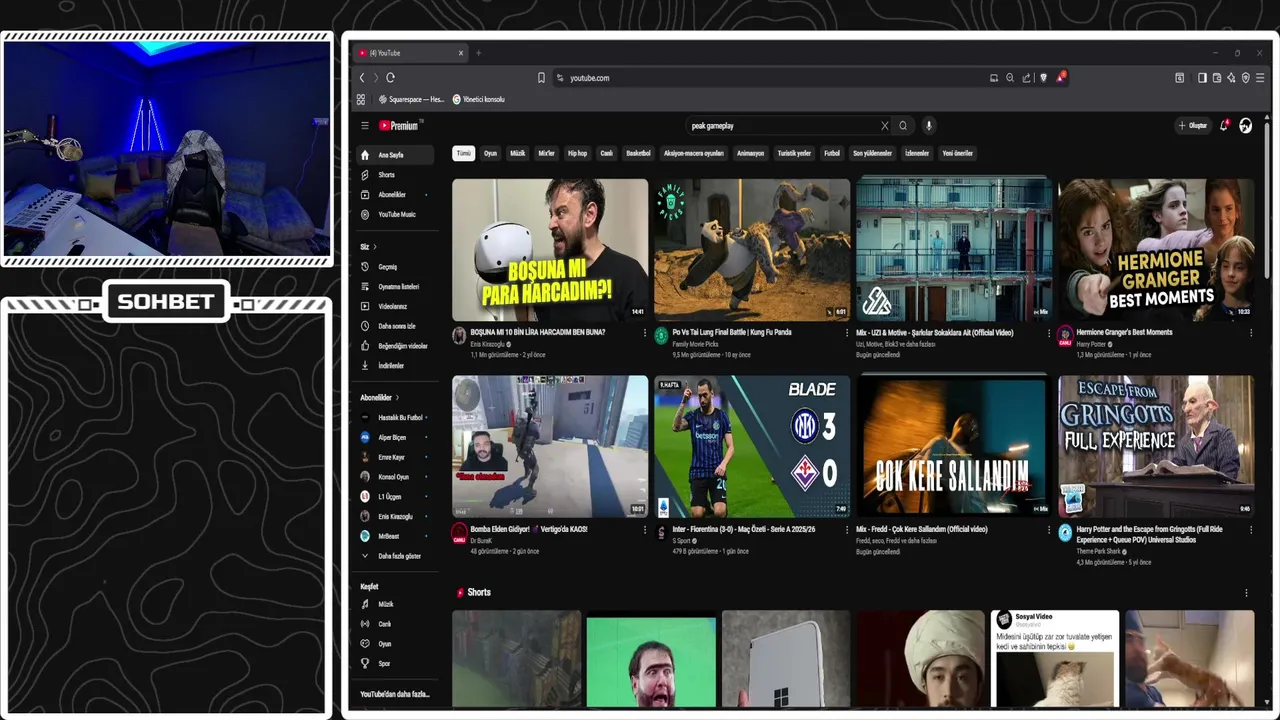This screenshot has height=720, width=1280.
Task: Click the magnifier search button
Action: (903, 126)
